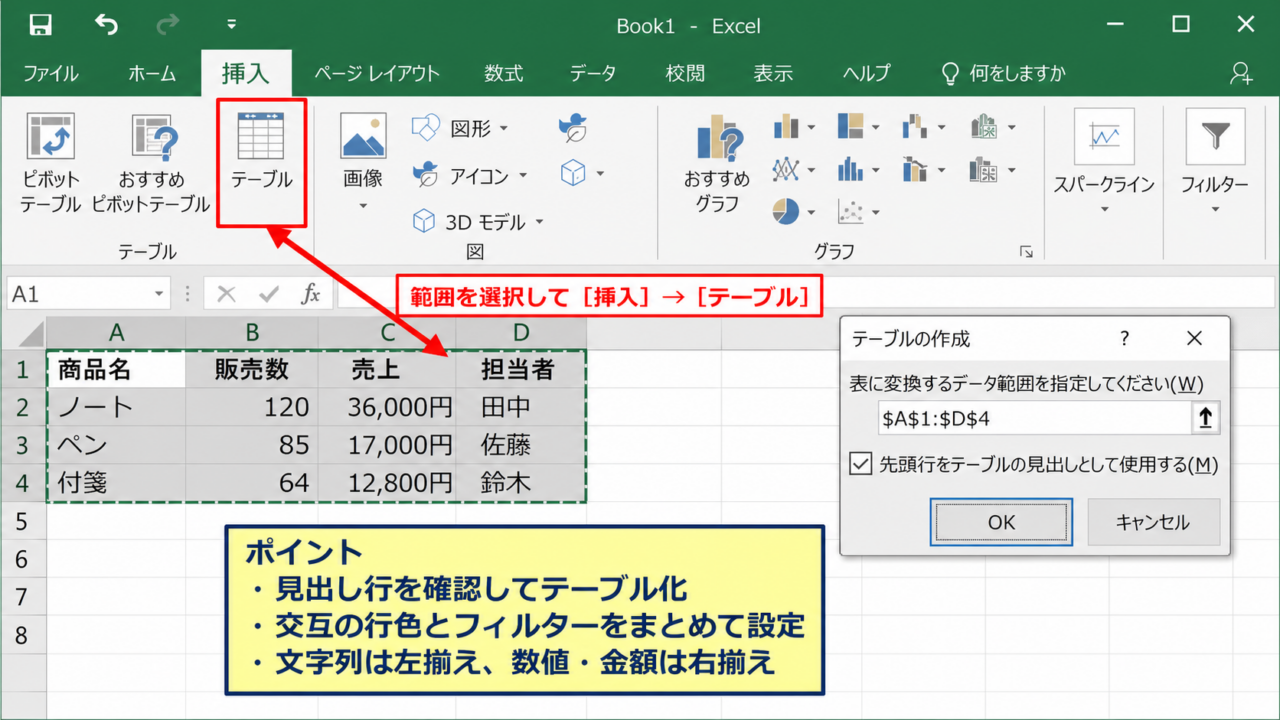This screenshot has height=720, width=1280.
Task: Insert a pie chart
Action: click(x=794, y=212)
